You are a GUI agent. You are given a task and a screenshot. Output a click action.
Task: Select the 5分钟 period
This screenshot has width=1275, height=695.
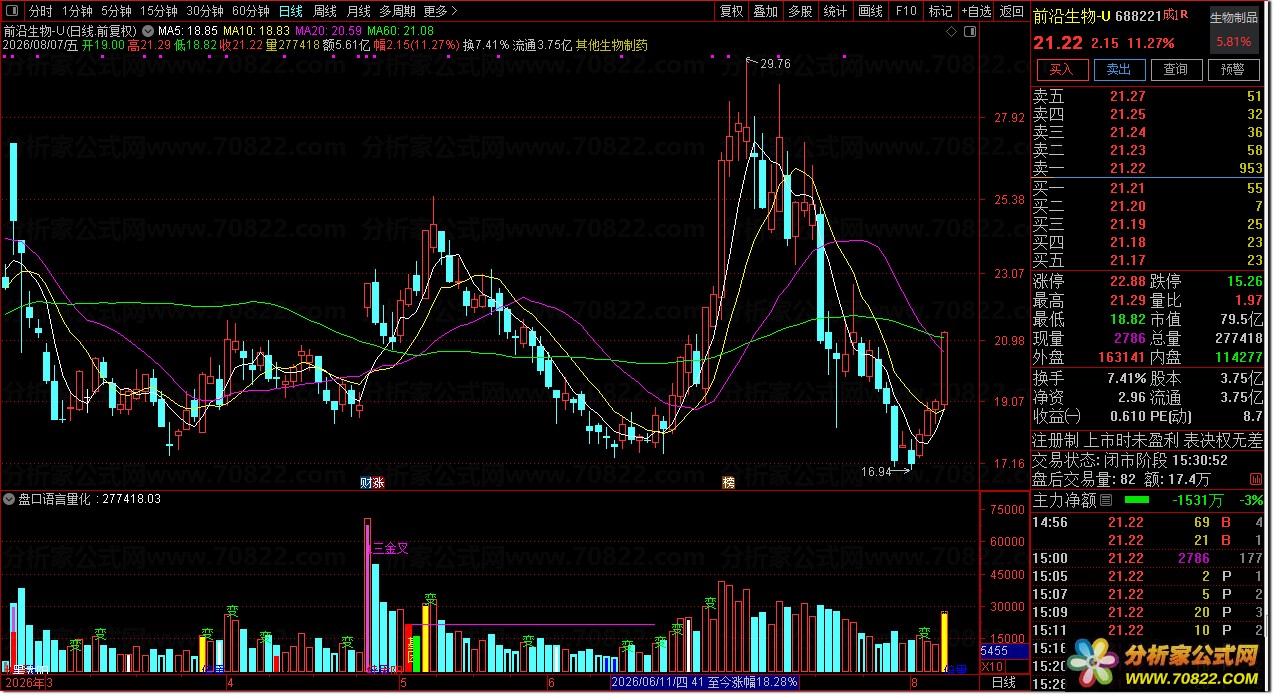(x=116, y=12)
